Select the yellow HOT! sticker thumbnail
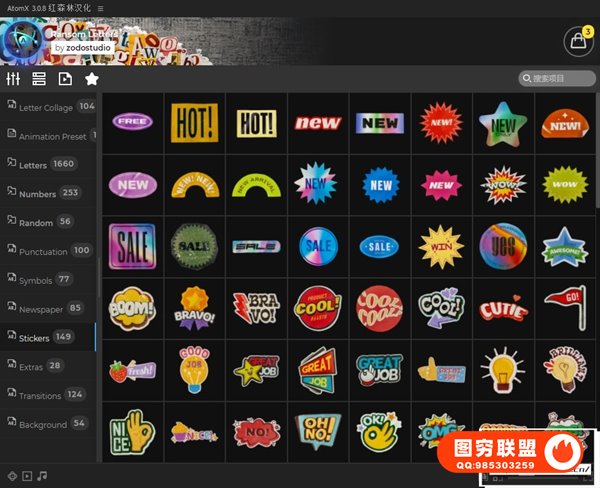Viewport: 600px width, 488px height. (x=194, y=123)
